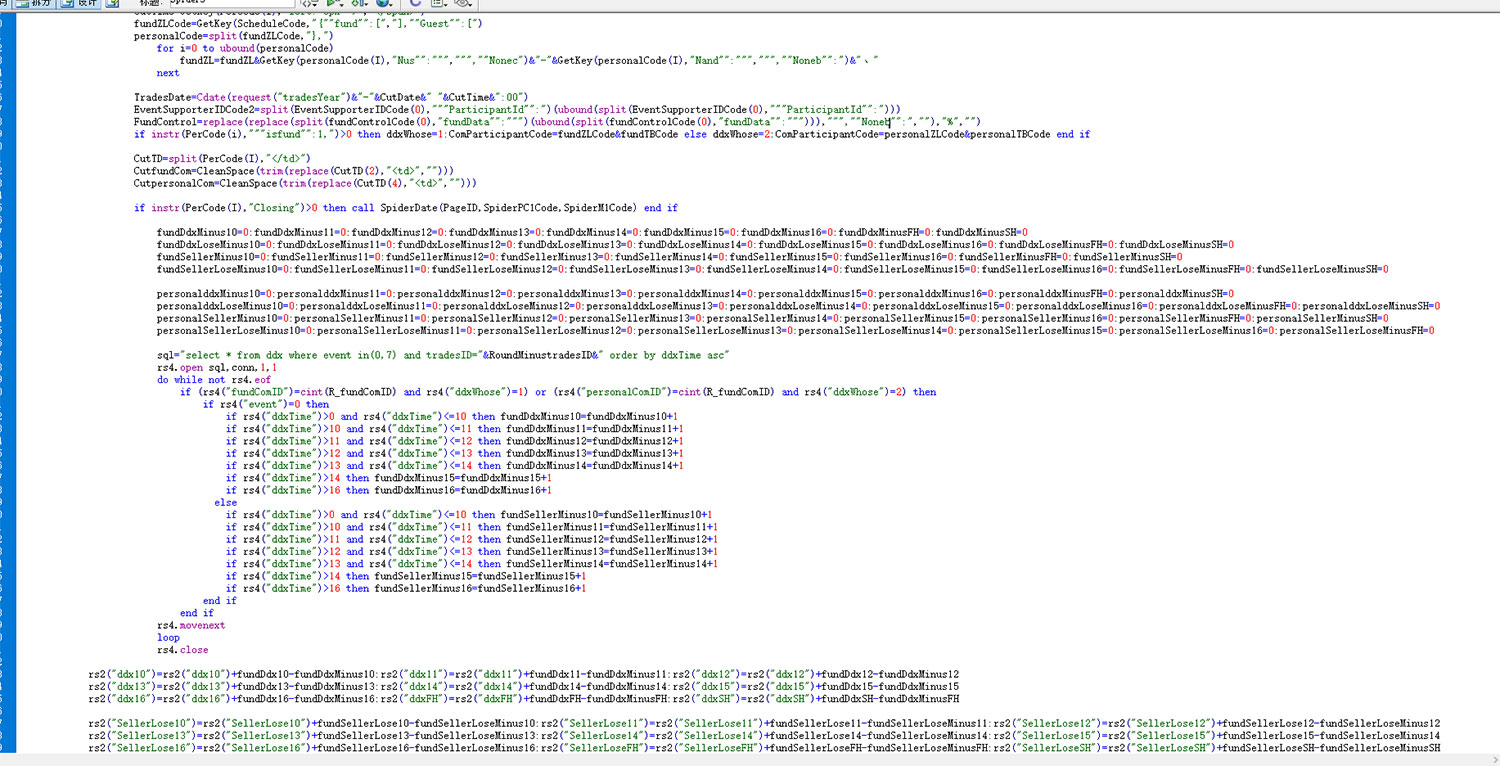Click the EventSupporterIDCode2=split line
The height and width of the screenshot is (766, 1500).
[x=518, y=109]
